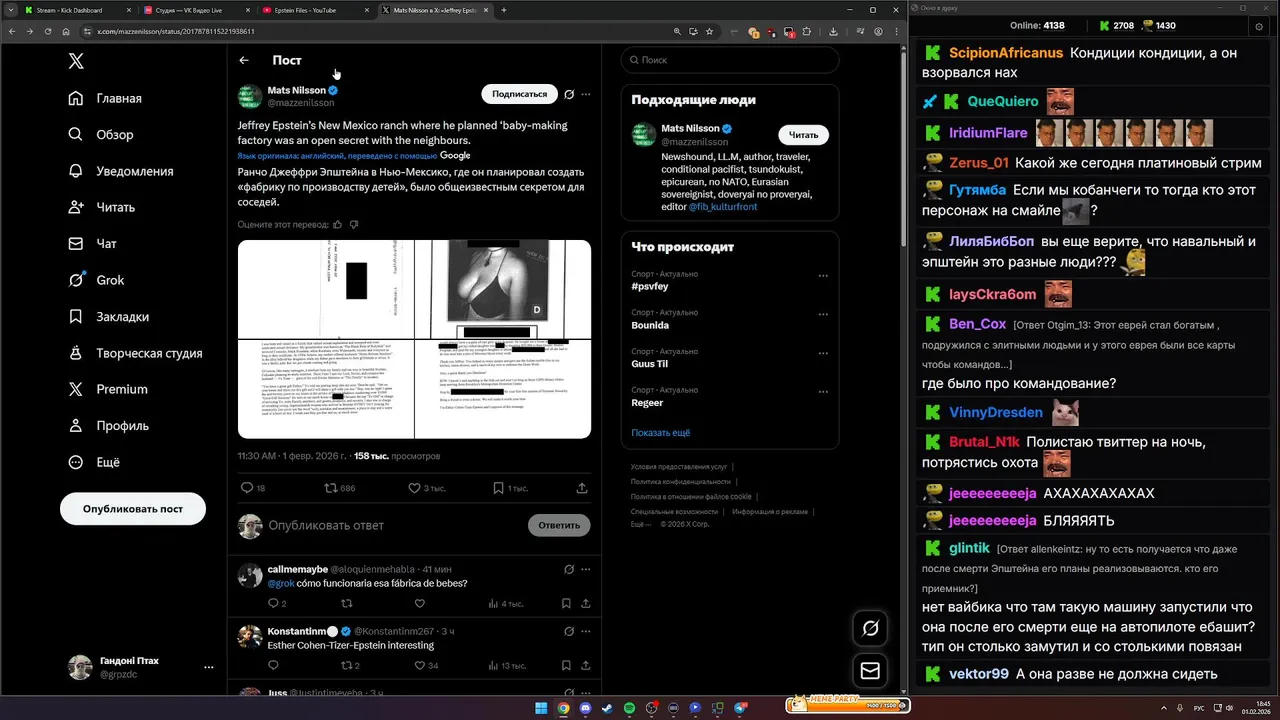Open the document images in the post
This screenshot has height=720, width=1280.
coord(414,339)
